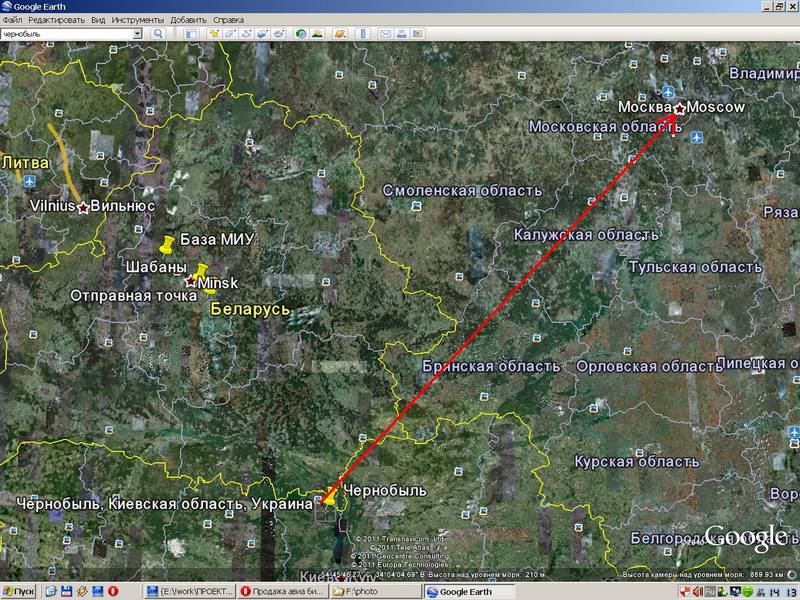Click the База МИУ yellow pushpin
This screenshot has height=600, width=800.
(x=167, y=244)
